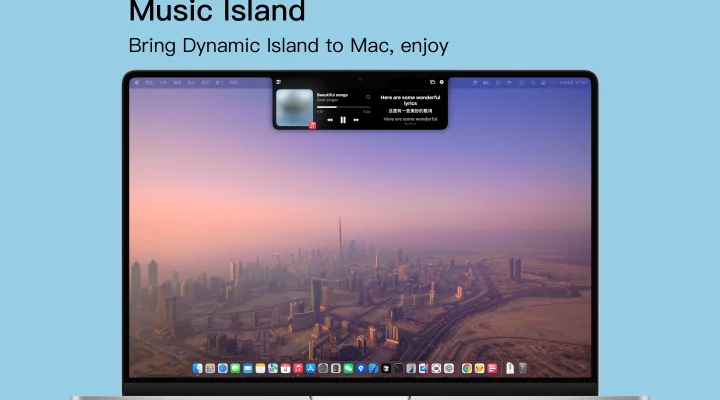Click the "Beautiful songs" track title
The width and height of the screenshot is (720, 400).
[332, 95]
